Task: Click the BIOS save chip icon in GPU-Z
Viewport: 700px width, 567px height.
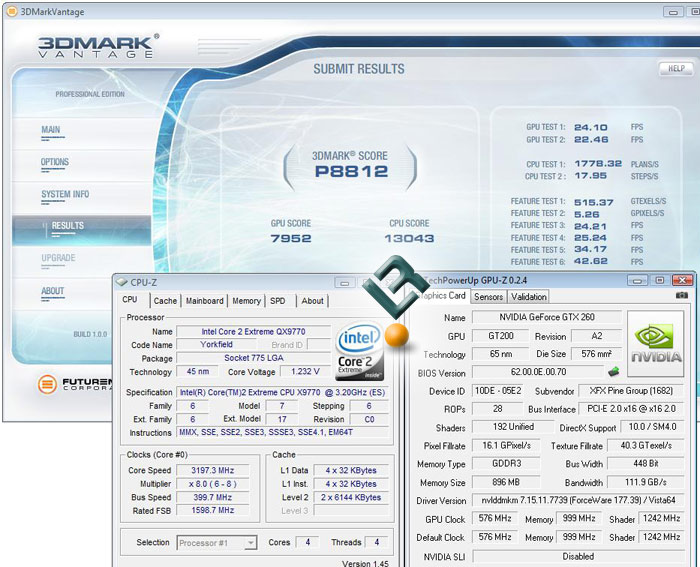Action: [614, 371]
